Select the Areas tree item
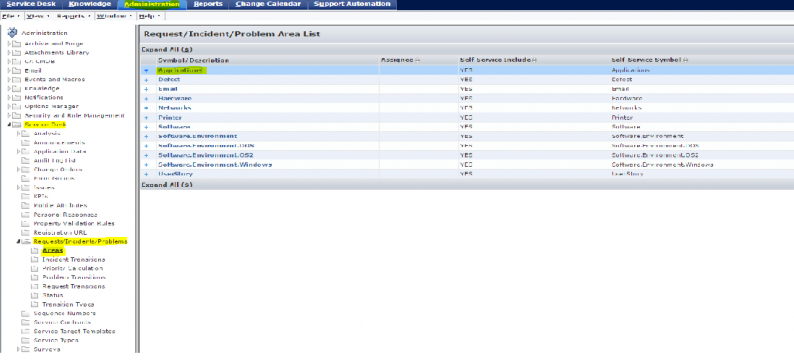This screenshot has width=794, height=360. (53, 251)
